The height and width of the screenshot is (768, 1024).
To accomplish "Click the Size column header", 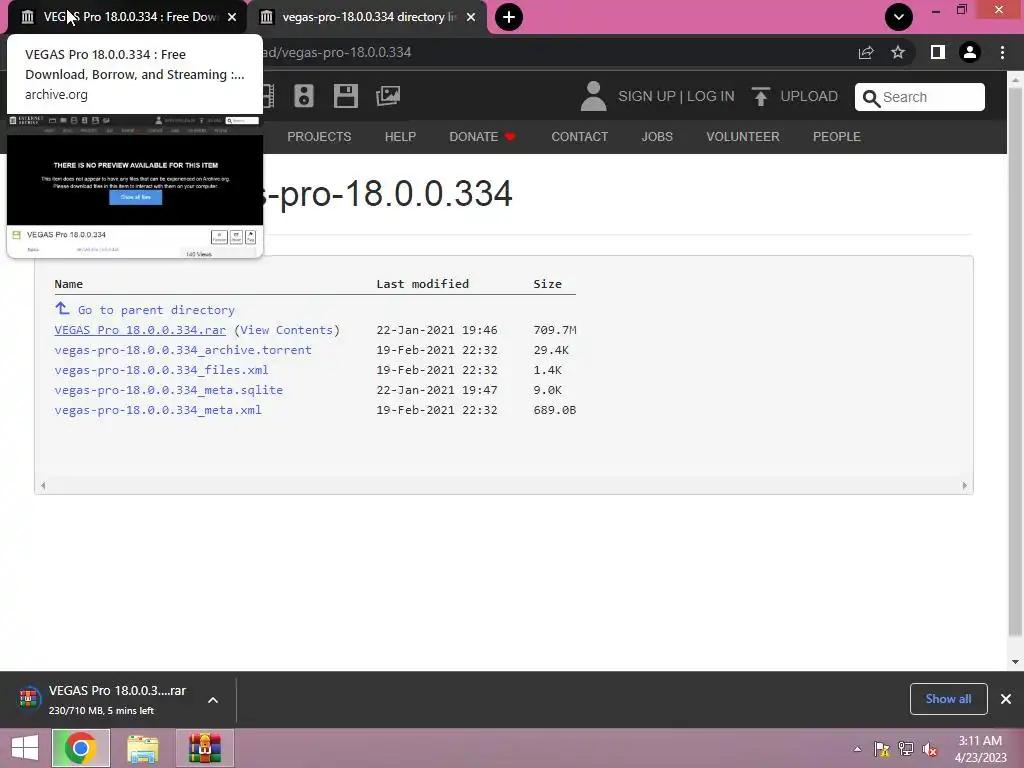I will [547, 283].
